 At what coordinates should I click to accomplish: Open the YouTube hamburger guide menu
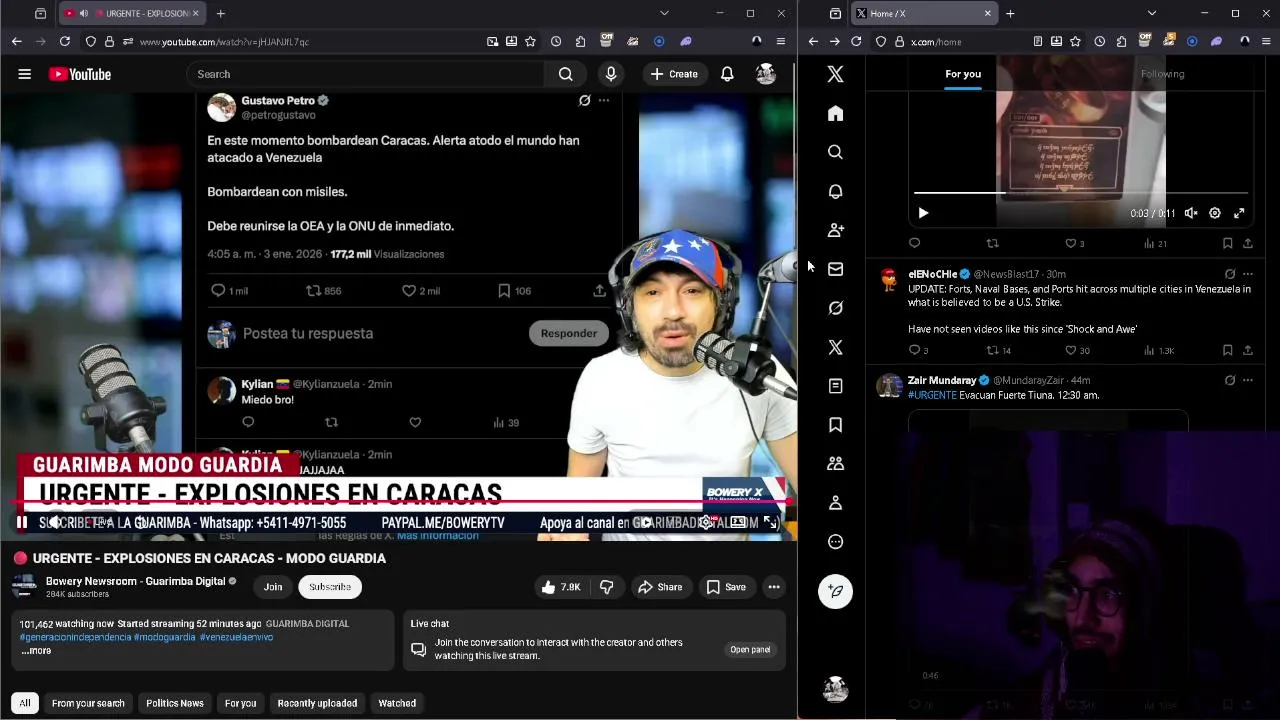click(x=25, y=74)
